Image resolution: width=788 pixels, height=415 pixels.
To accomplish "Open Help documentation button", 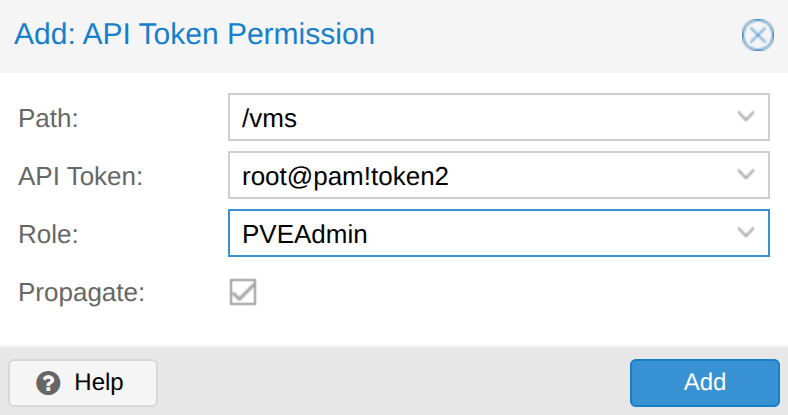I will [x=83, y=382].
